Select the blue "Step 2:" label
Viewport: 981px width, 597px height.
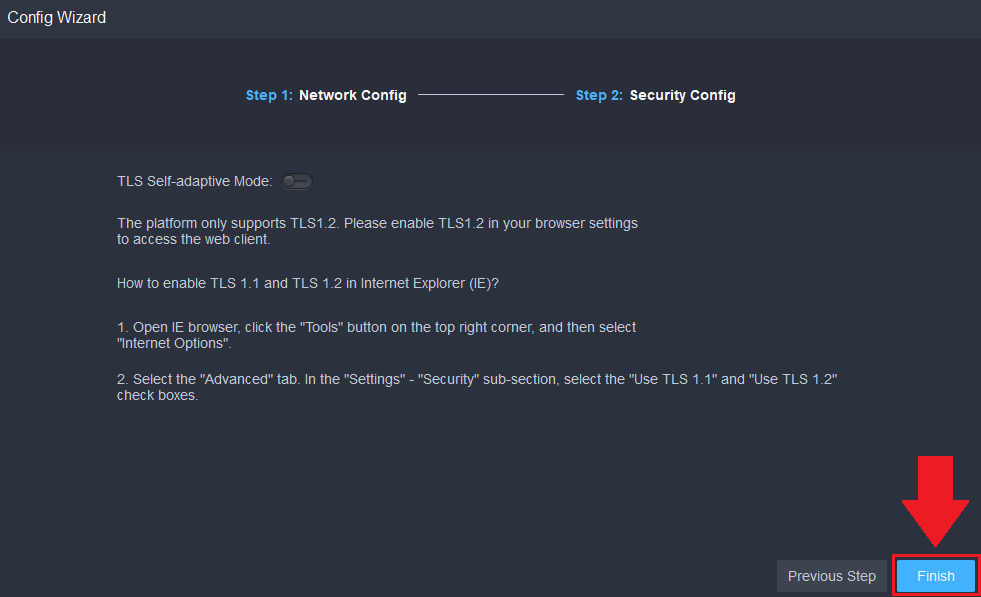coord(599,96)
